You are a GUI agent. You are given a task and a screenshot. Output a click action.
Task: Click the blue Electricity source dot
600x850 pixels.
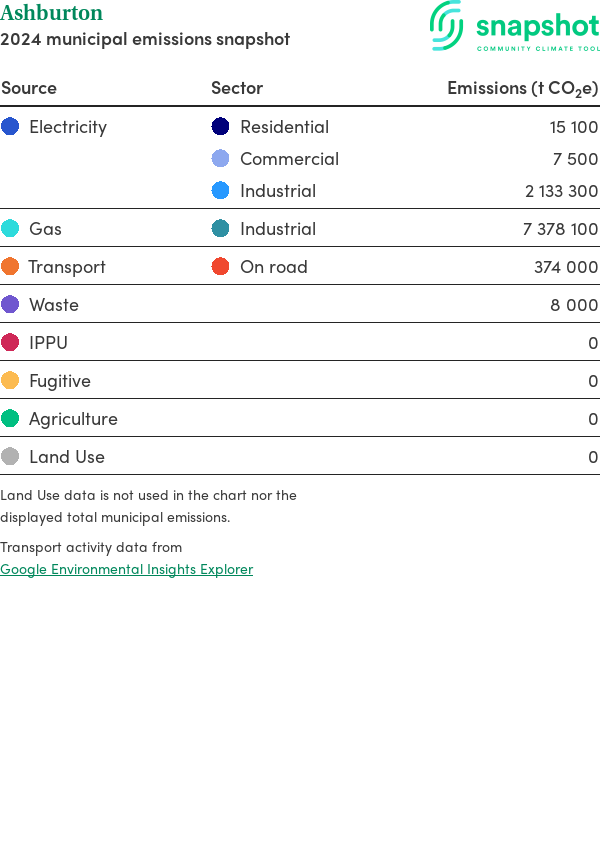click(10, 126)
